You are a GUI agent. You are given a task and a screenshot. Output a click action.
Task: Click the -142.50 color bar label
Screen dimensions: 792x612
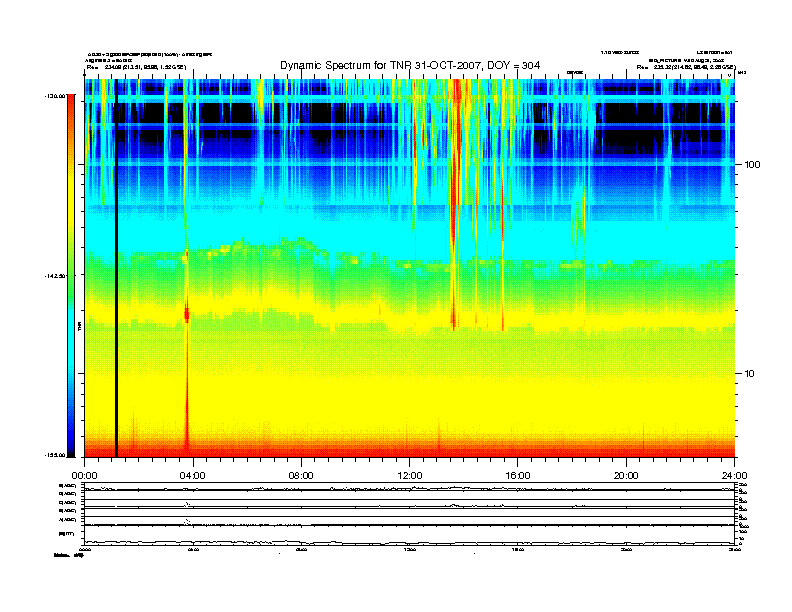click(x=55, y=276)
